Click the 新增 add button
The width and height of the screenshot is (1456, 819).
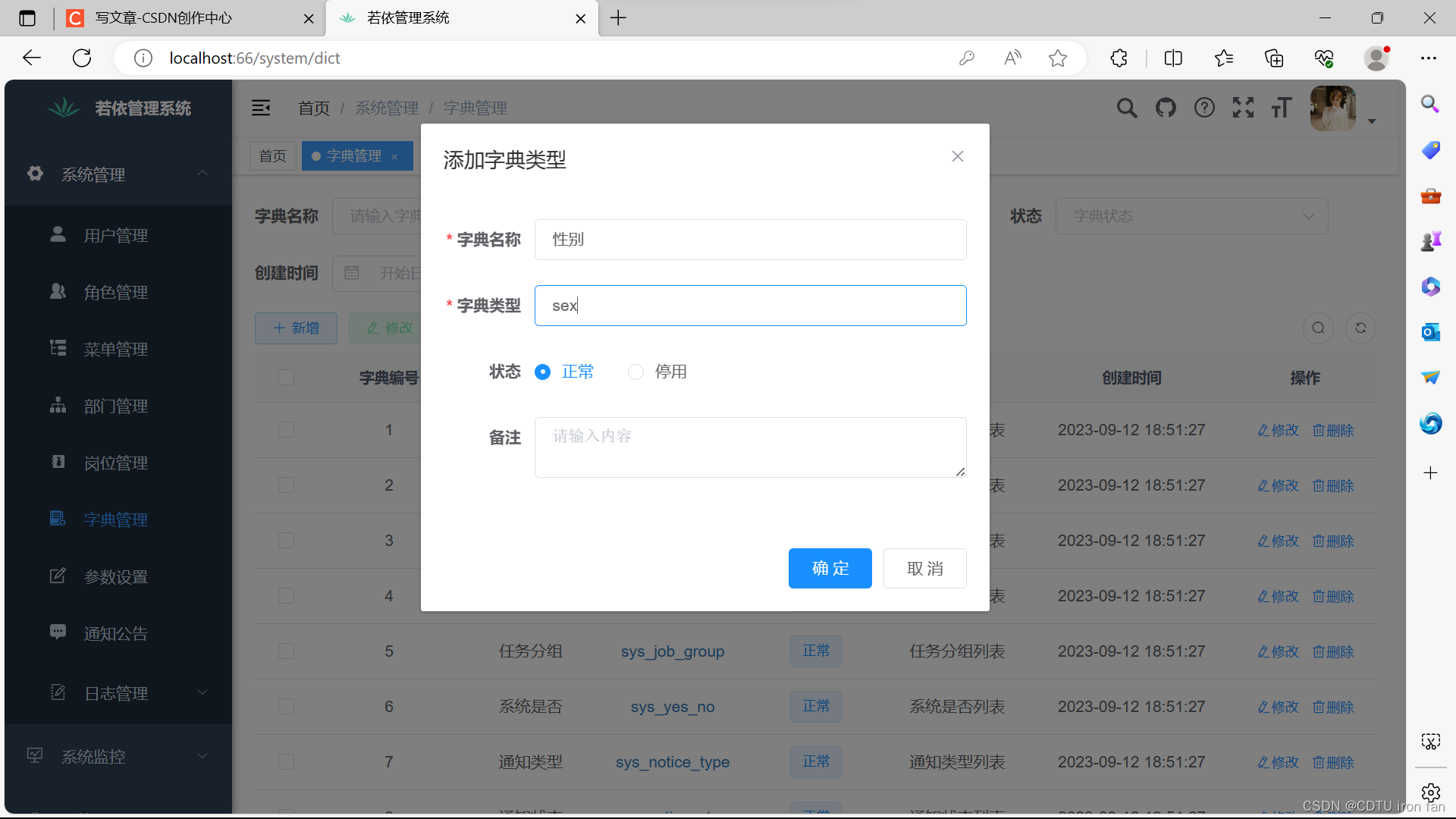point(296,328)
